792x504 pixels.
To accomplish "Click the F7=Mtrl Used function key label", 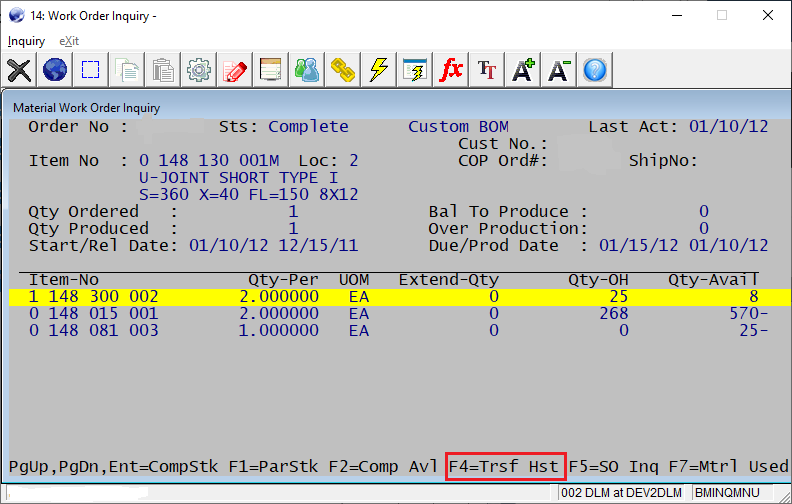I will 728,466.
